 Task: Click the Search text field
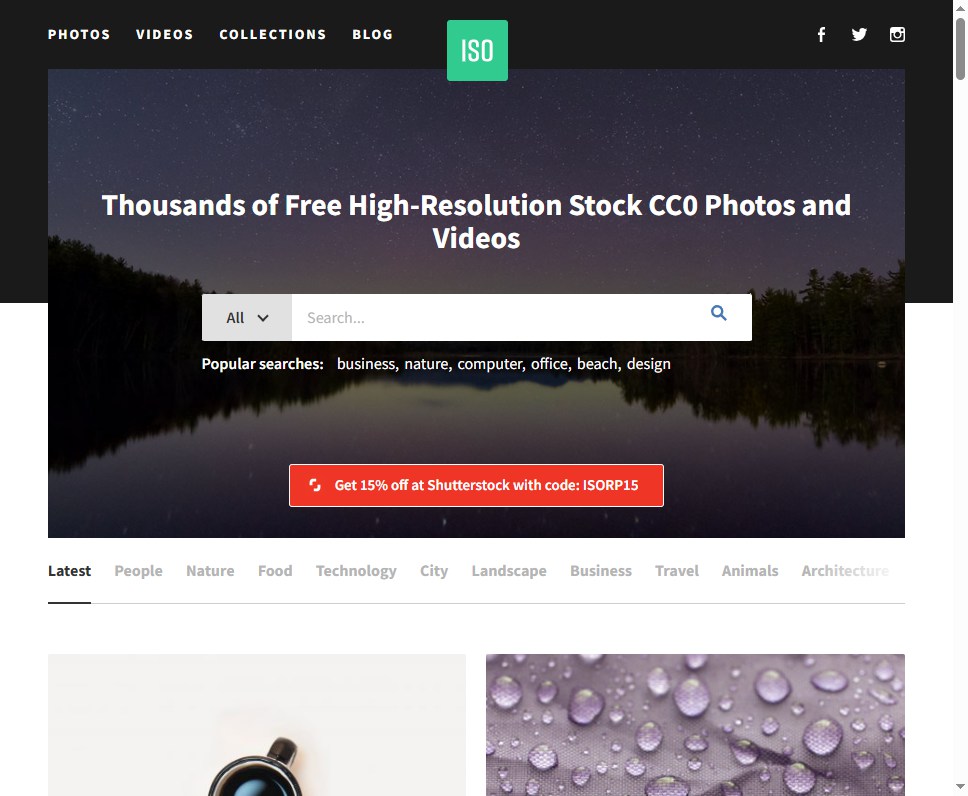pyautogui.click(x=498, y=317)
